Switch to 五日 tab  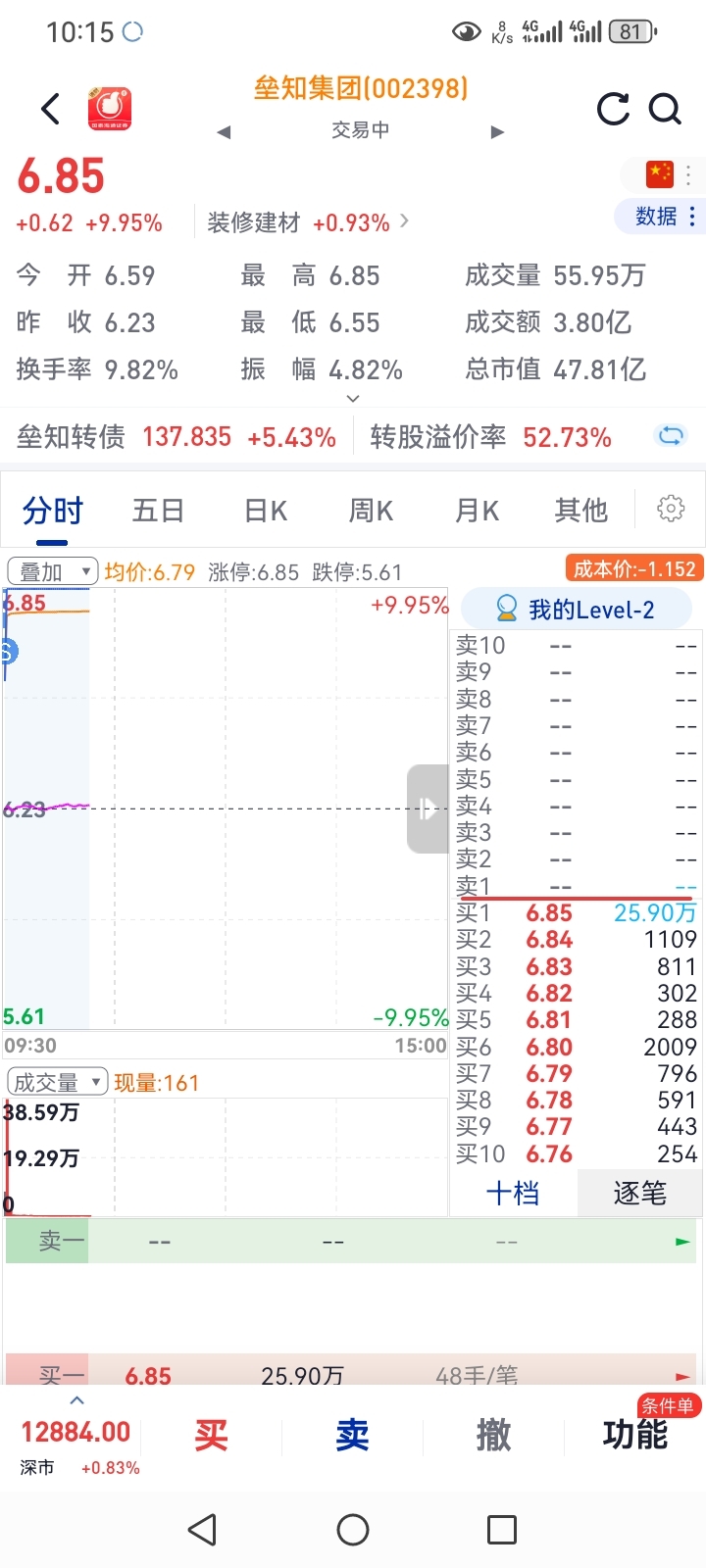(158, 511)
